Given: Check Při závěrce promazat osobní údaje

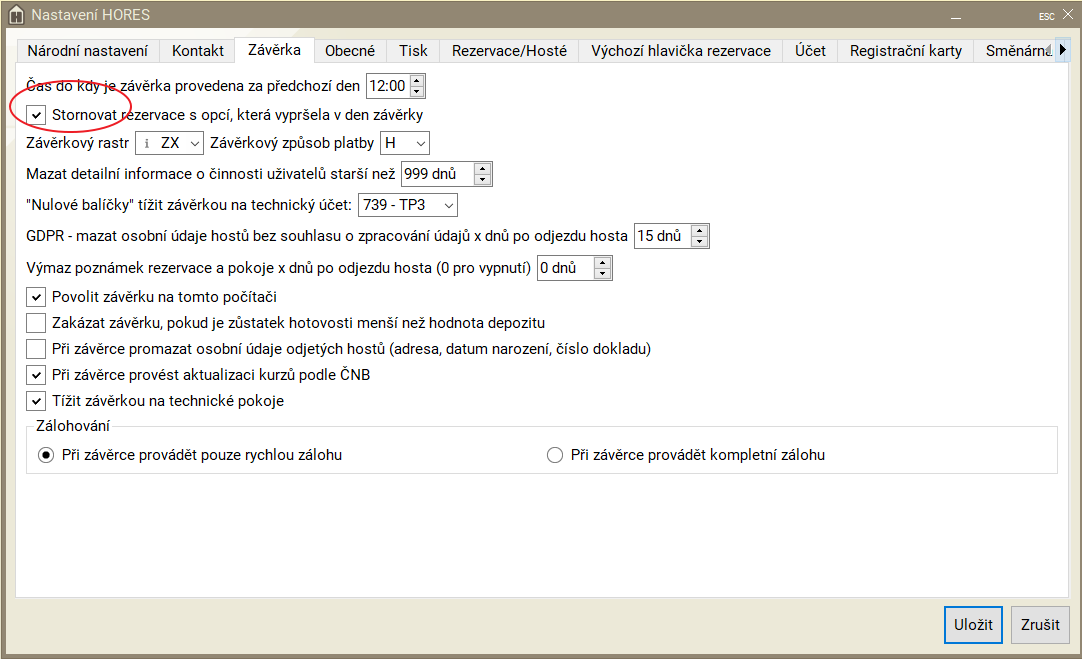Looking at the screenshot, I should tap(36, 349).
